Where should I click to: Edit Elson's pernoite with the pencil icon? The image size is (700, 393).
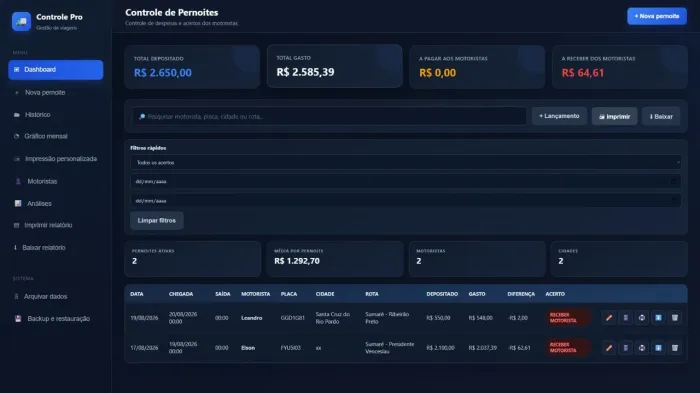(x=608, y=347)
